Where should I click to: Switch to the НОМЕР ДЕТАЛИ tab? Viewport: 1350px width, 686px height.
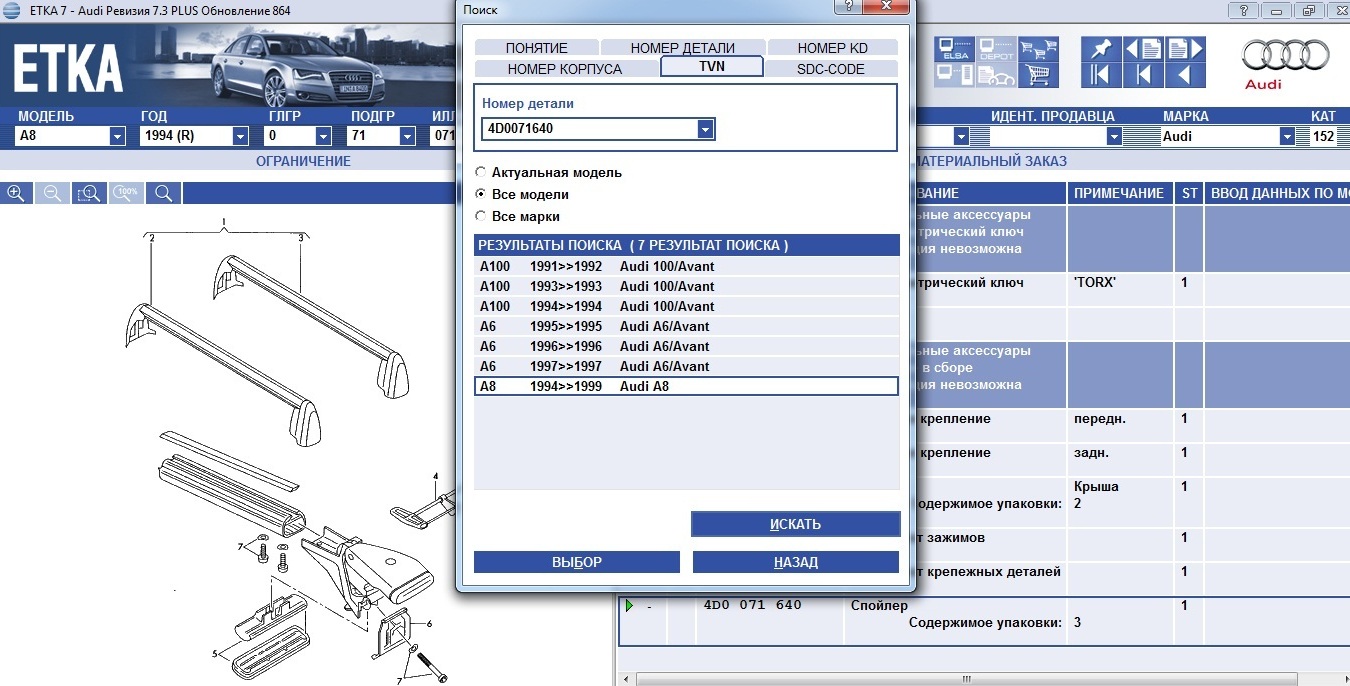coord(682,48)
